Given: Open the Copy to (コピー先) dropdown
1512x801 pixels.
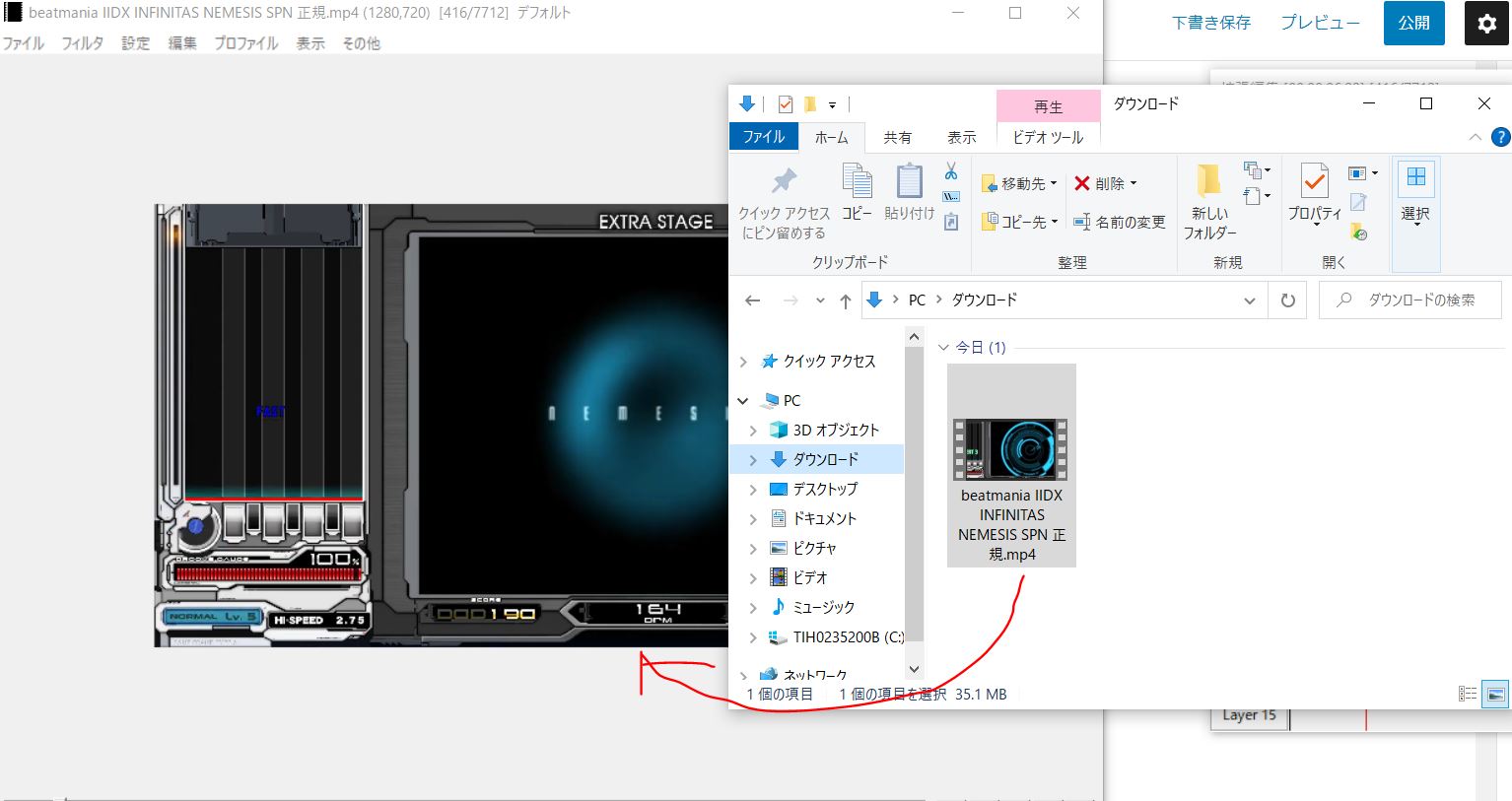Looking at the screenshot, I should point(1019,222).
